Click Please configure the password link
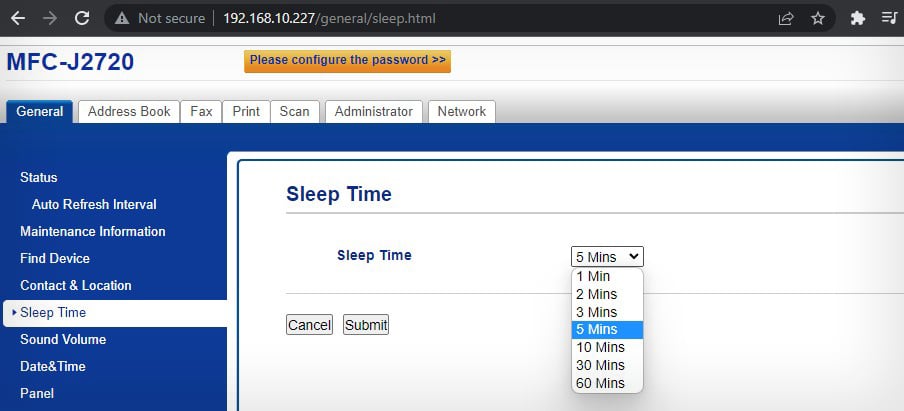Image resolution: width=904 pixels, height=411 pixels. pos(347,61)
